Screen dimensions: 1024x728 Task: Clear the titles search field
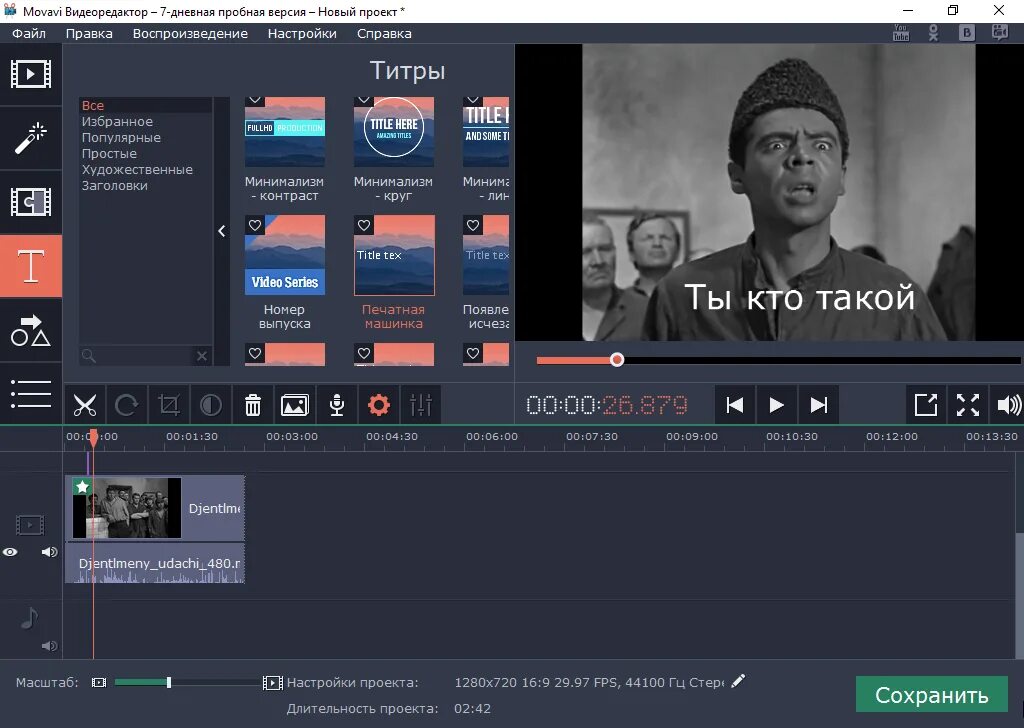click(202, 356)
